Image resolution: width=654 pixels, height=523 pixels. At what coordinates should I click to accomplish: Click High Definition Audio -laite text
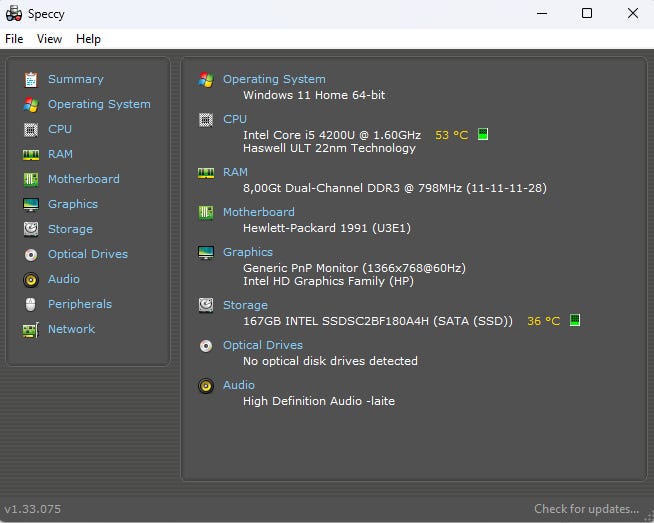tap(319, 401)
